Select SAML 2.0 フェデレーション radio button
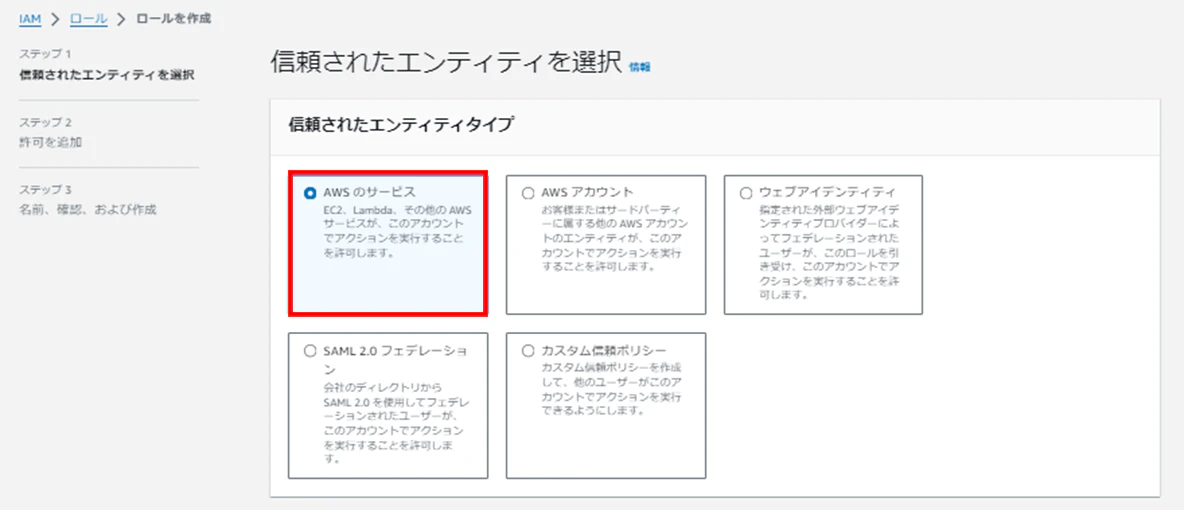Image resolution: width=1184 pixels, height=510 pixels. 310,351
